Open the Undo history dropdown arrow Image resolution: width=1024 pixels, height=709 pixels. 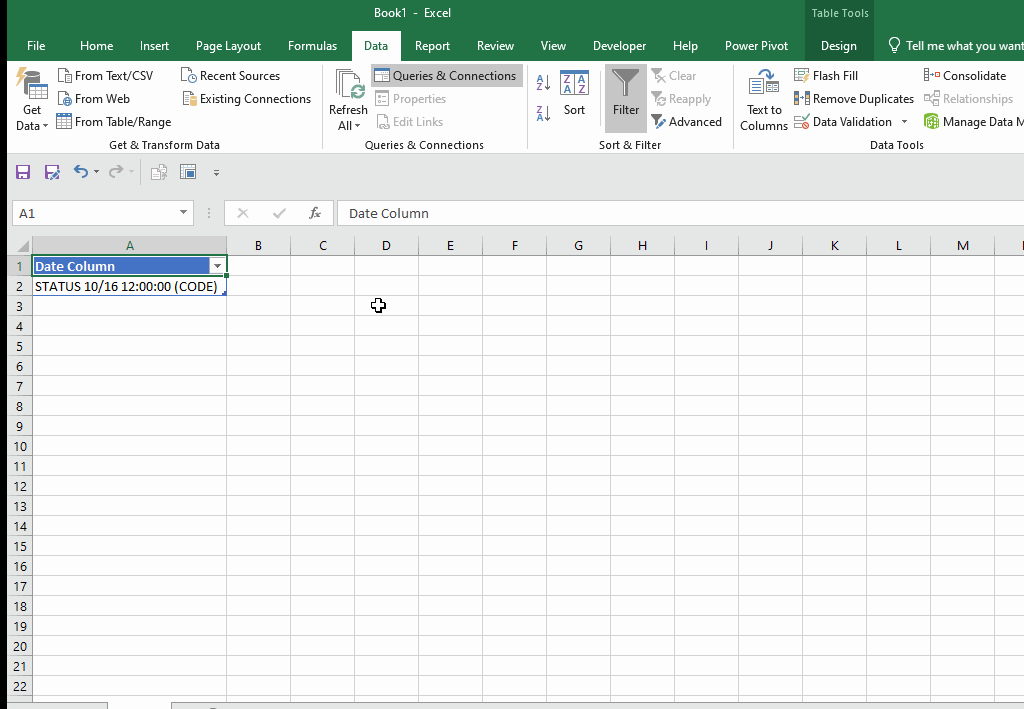tap(97, 172)
